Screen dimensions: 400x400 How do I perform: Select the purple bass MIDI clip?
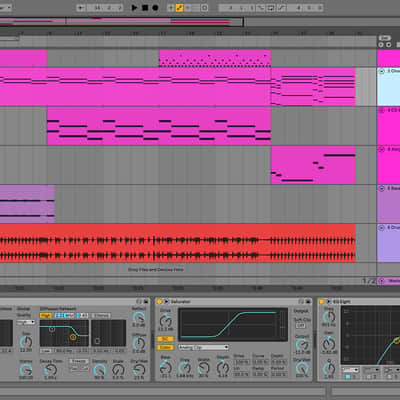pos(27,204)
